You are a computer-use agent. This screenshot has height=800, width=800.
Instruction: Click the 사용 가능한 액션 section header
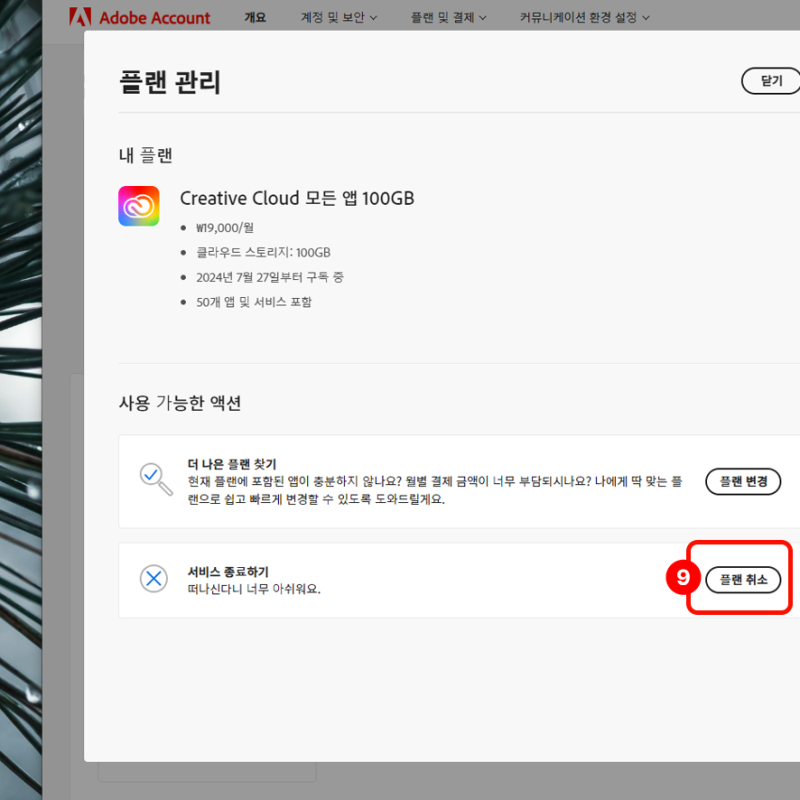click(x=180, y=403)
